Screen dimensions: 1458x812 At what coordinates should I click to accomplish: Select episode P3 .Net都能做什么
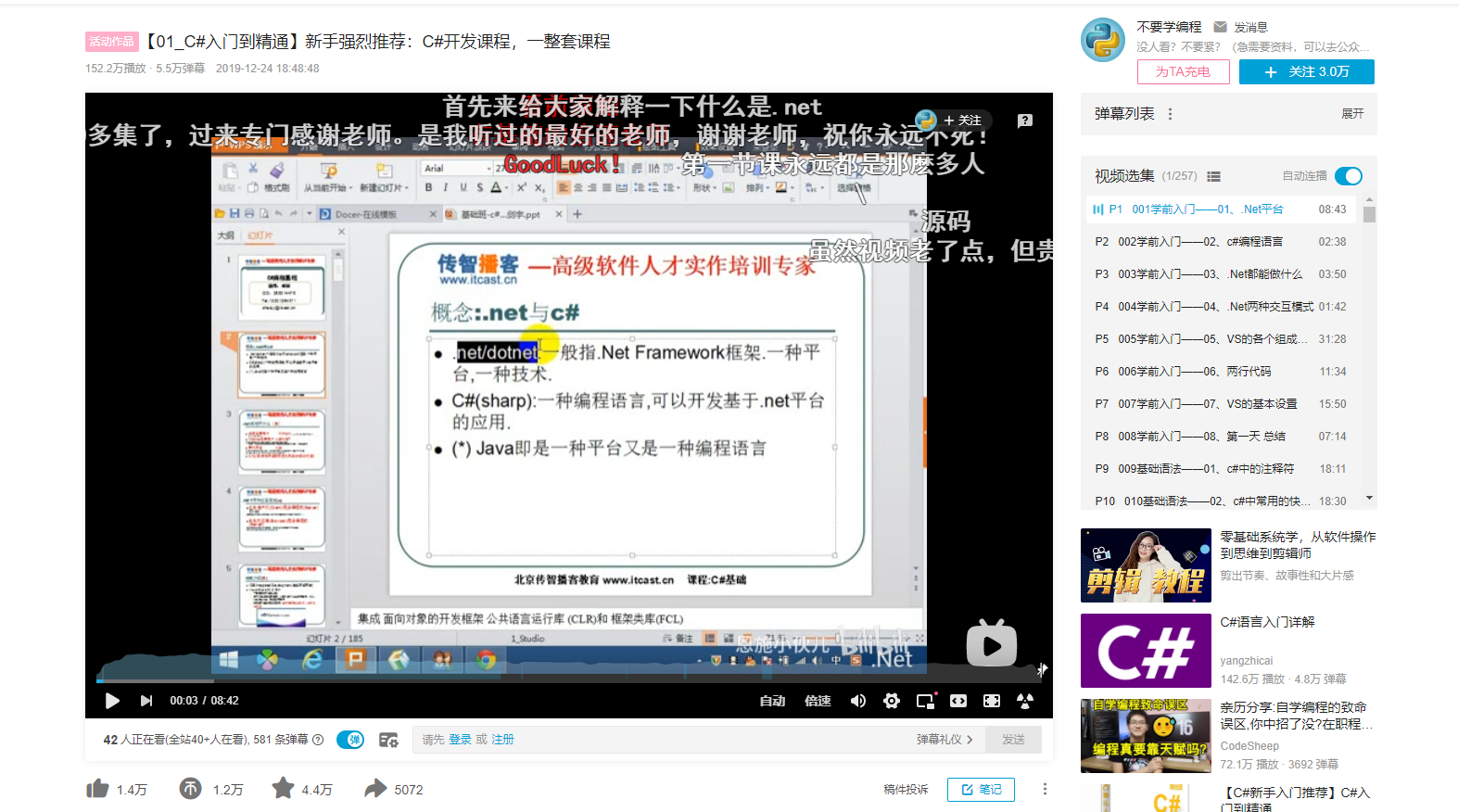tap(1221, 274)
